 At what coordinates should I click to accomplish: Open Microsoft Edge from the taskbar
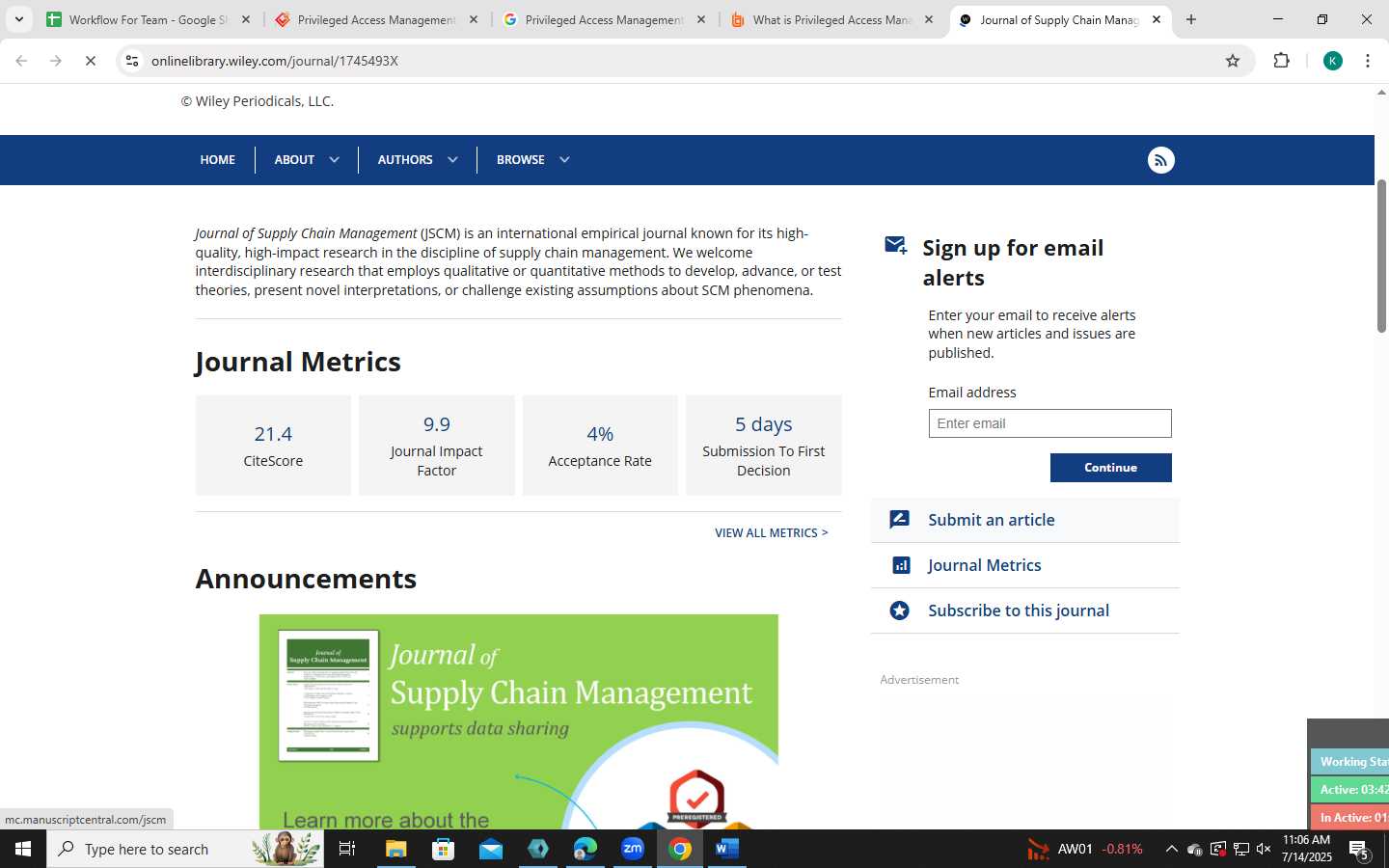pyautogui.click(x=586, y=849)
